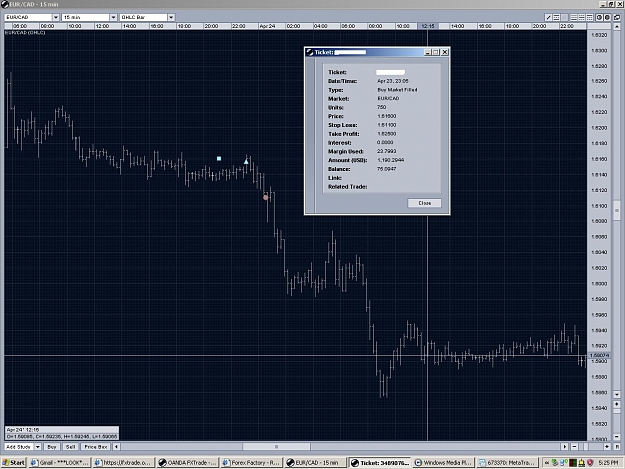625x469 pixels.
Task: Select the trend line drawing tool
Action: (548, 18)
